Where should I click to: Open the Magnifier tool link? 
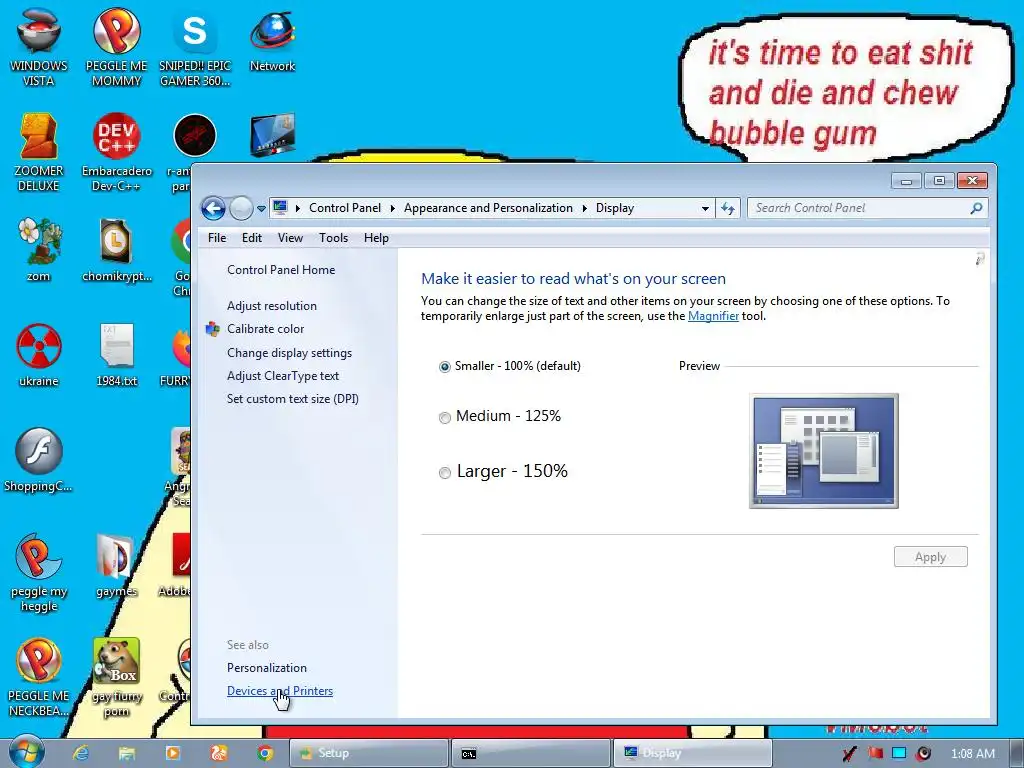713,316
